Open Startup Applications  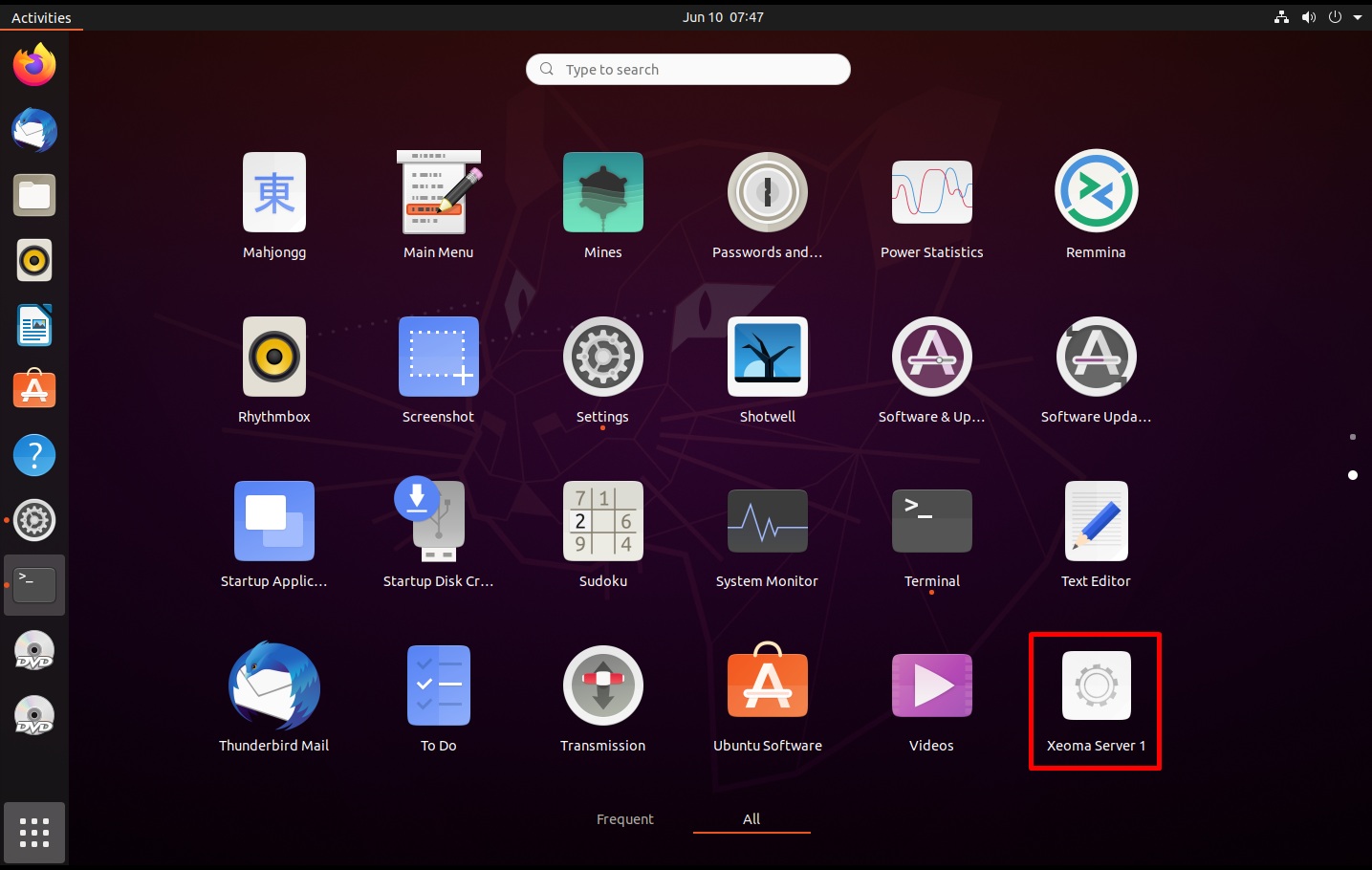[x=274, y=533]
